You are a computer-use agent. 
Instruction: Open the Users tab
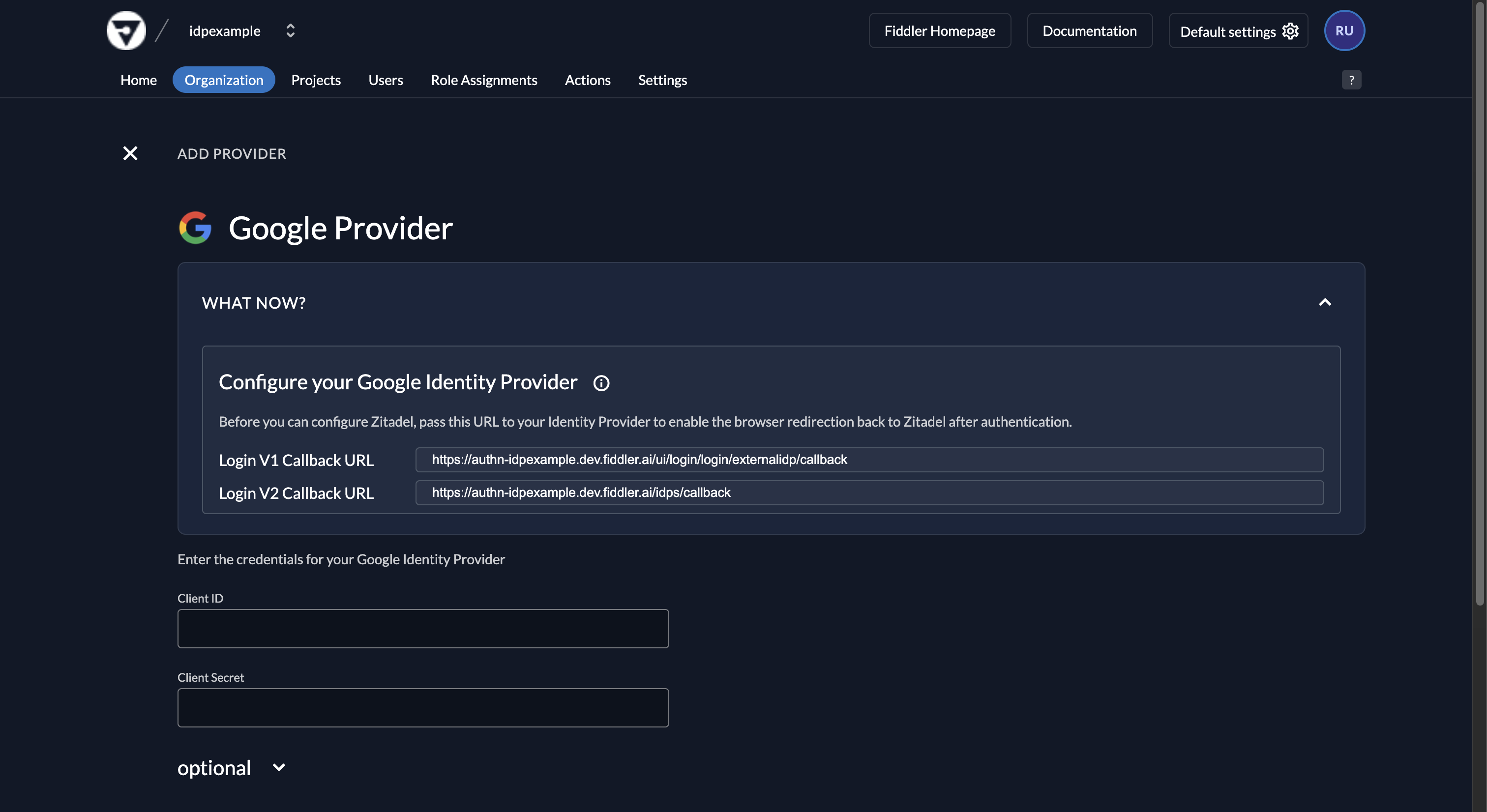coord(386,80)
